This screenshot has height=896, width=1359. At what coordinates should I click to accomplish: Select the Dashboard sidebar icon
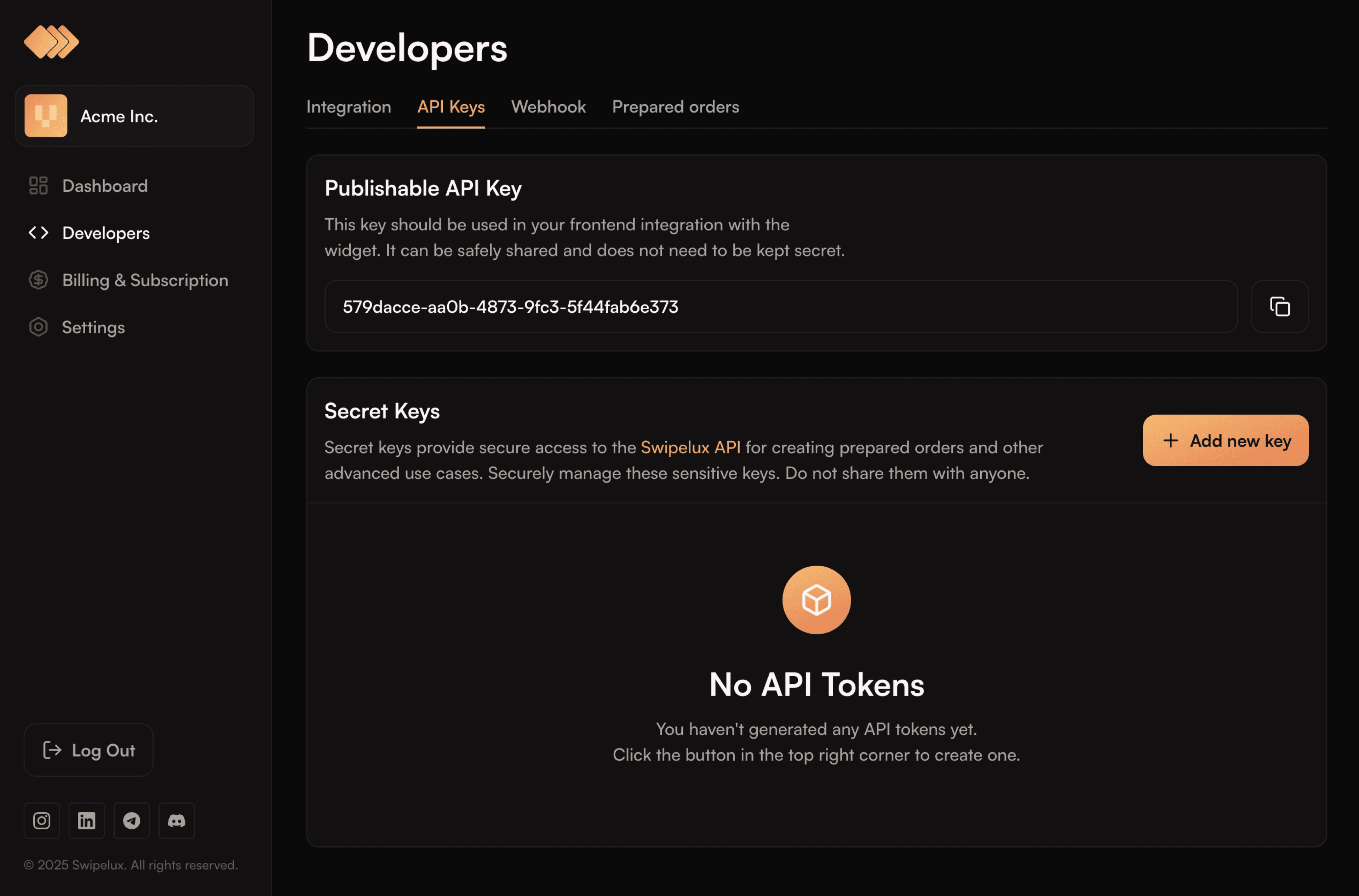click(38, 185)
